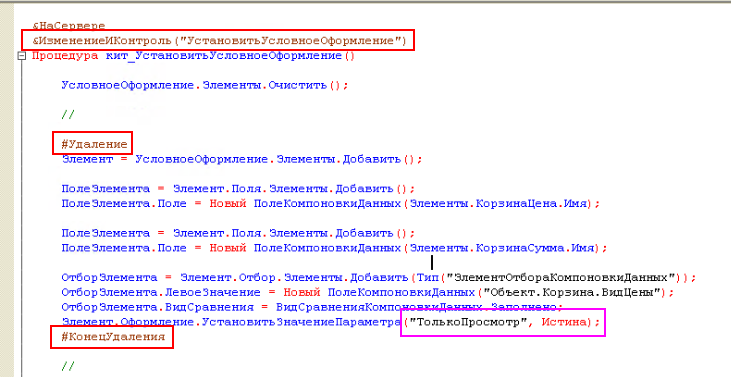This screenshot has height=377, width=731.
Task: Click the "ТолькоПросмотр" string literal
Action: click(x=468, y=322)
